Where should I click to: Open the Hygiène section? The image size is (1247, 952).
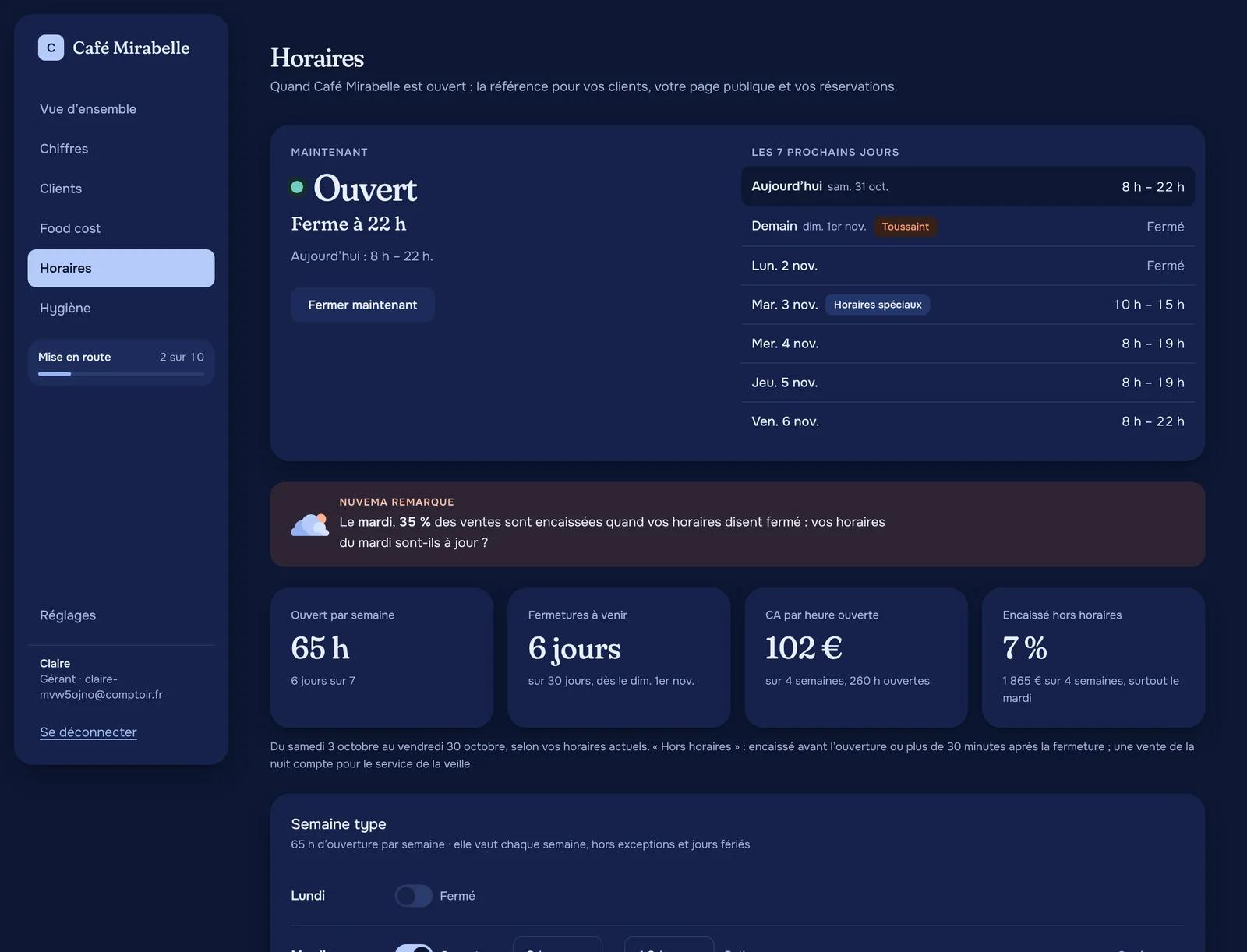(x=121, y=308)
